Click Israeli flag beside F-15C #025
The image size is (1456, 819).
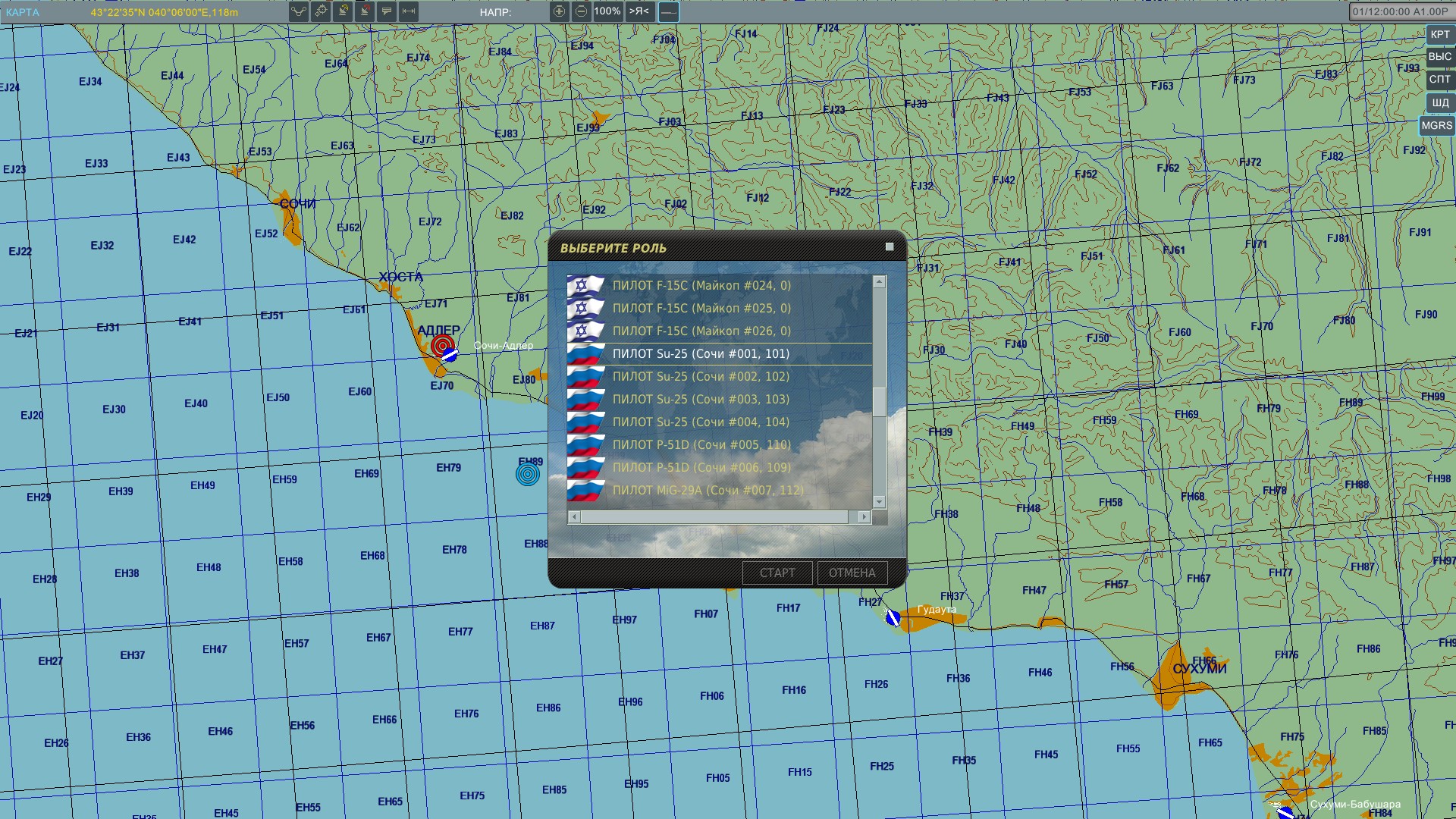coord(585,308)
